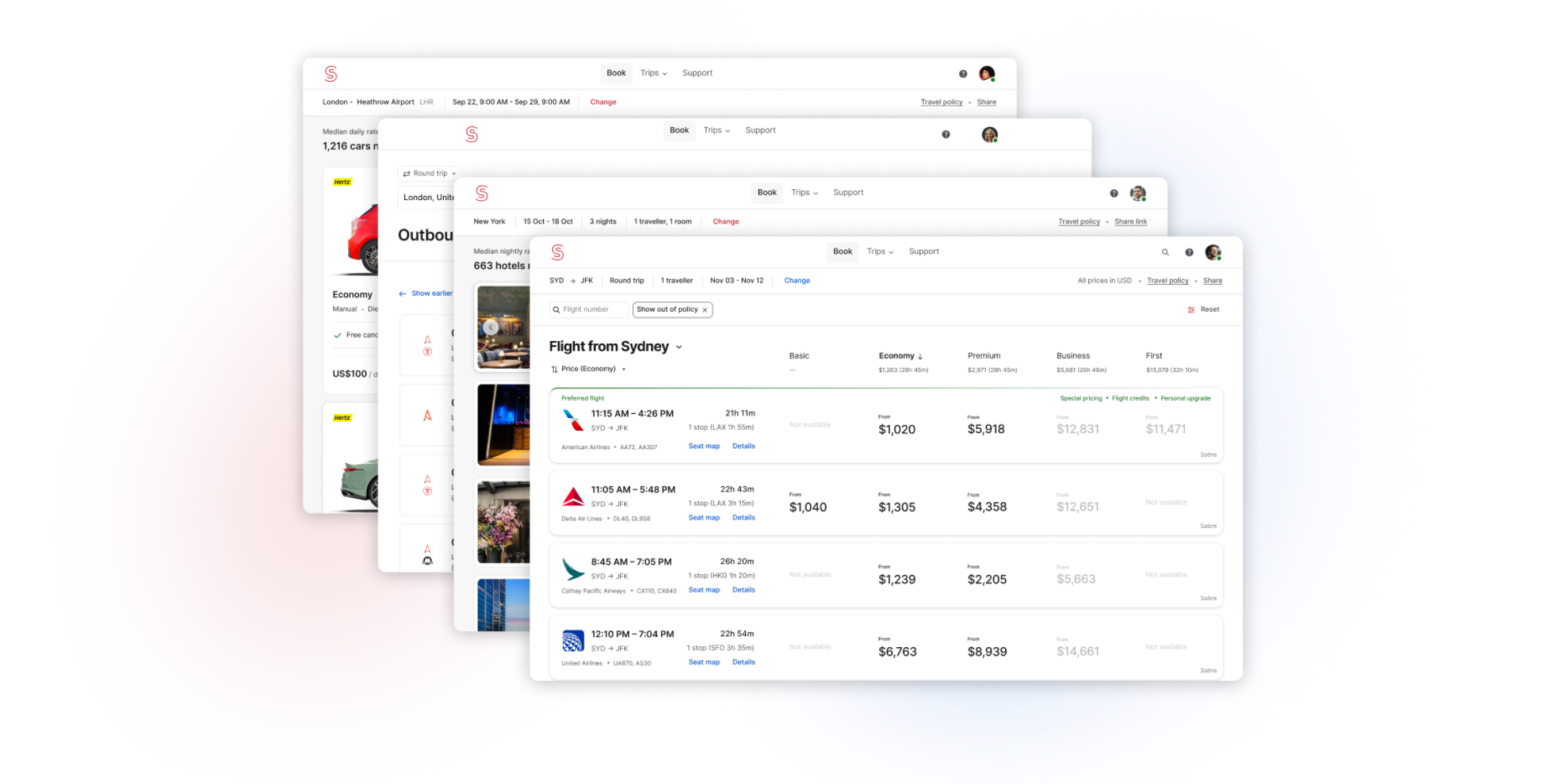Remove the Show out of policy filter chip

tap(705, 310)
